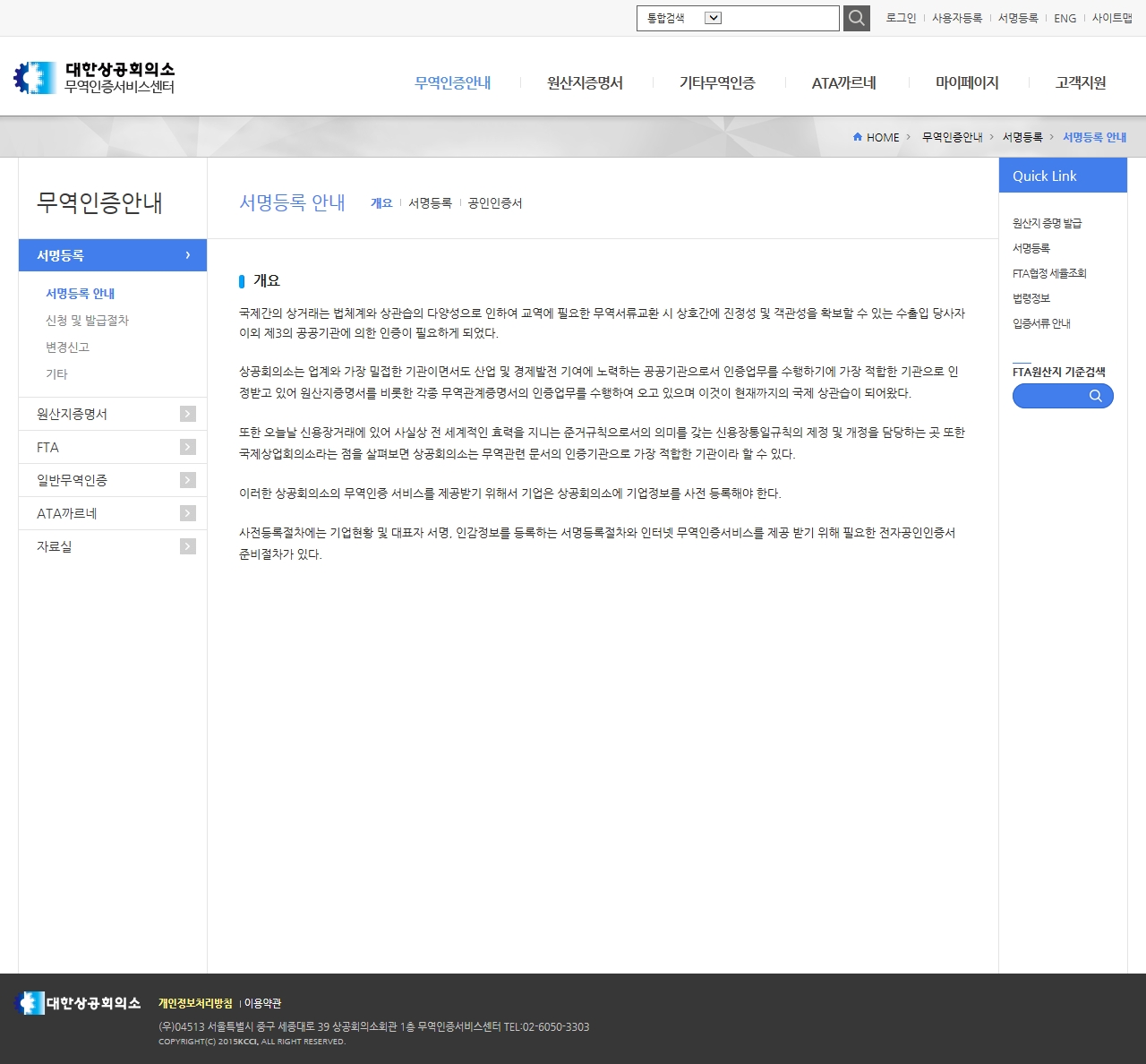Open 개인정보처리방침 footer link
The height and width of the screenshot is (1064, 1146).
(x=195, y=1003)
